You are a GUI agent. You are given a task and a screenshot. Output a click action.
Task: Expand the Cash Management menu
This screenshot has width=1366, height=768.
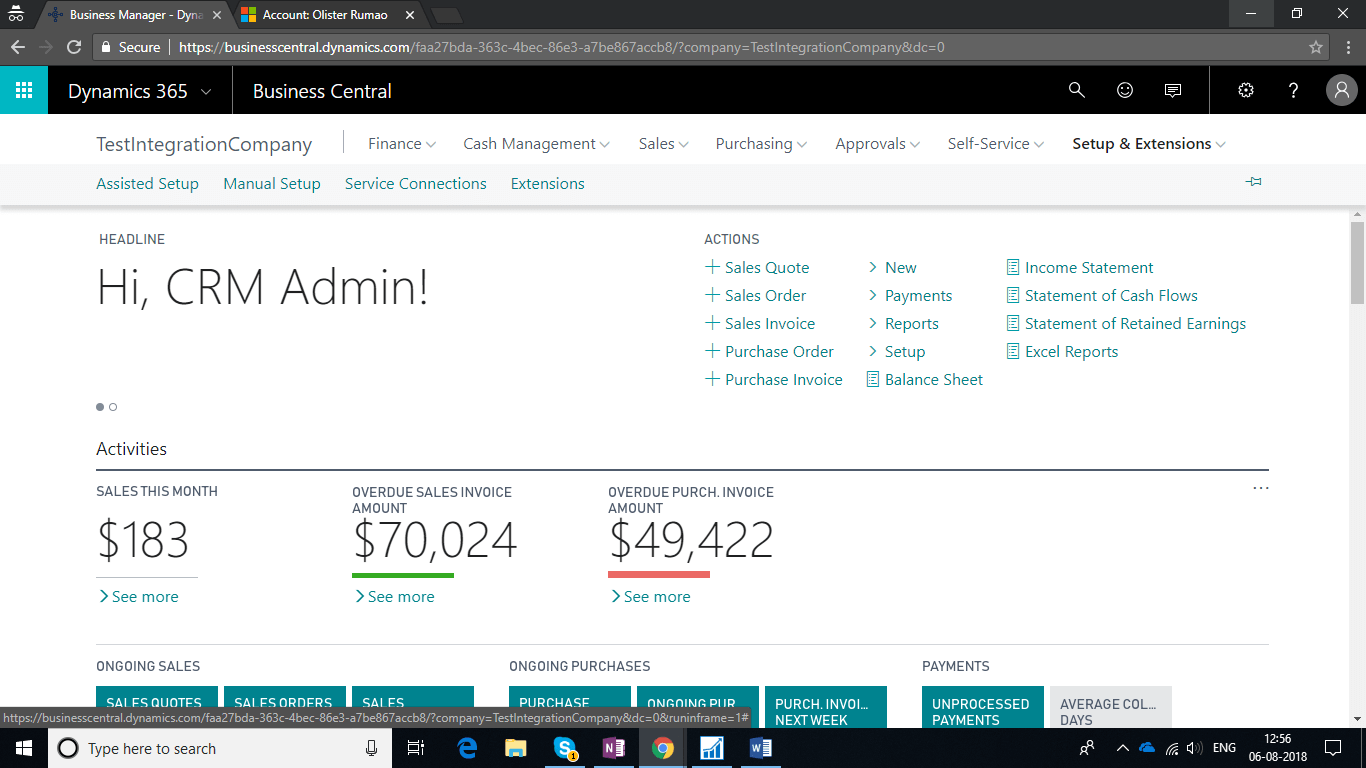click(536, 144)
